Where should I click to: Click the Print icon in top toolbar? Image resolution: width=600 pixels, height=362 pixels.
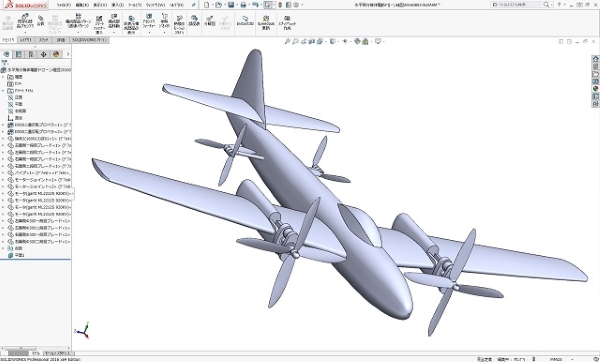pos(243,5)
